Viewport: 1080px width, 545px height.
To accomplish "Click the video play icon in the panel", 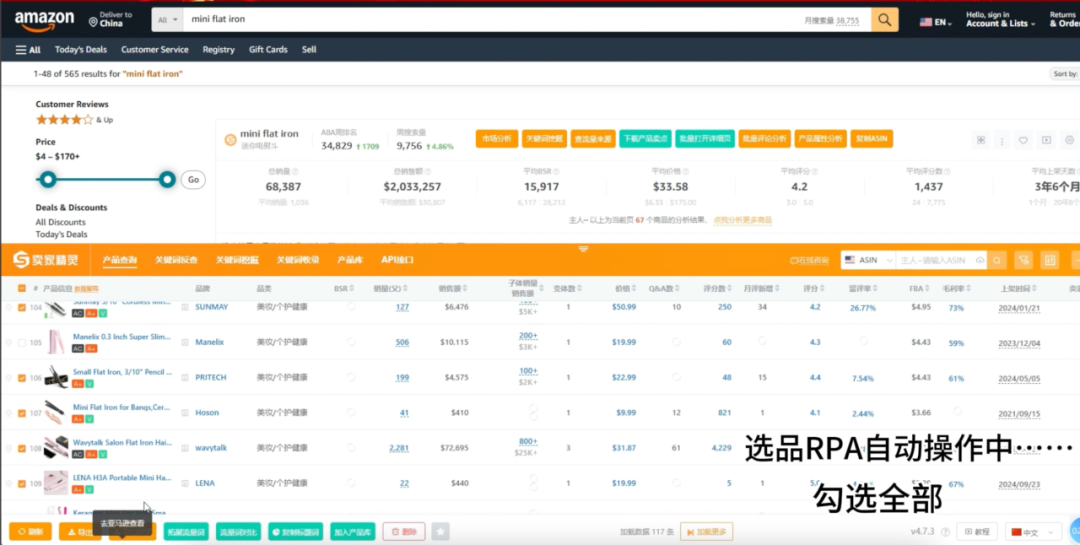I will tap(1046, 140).
